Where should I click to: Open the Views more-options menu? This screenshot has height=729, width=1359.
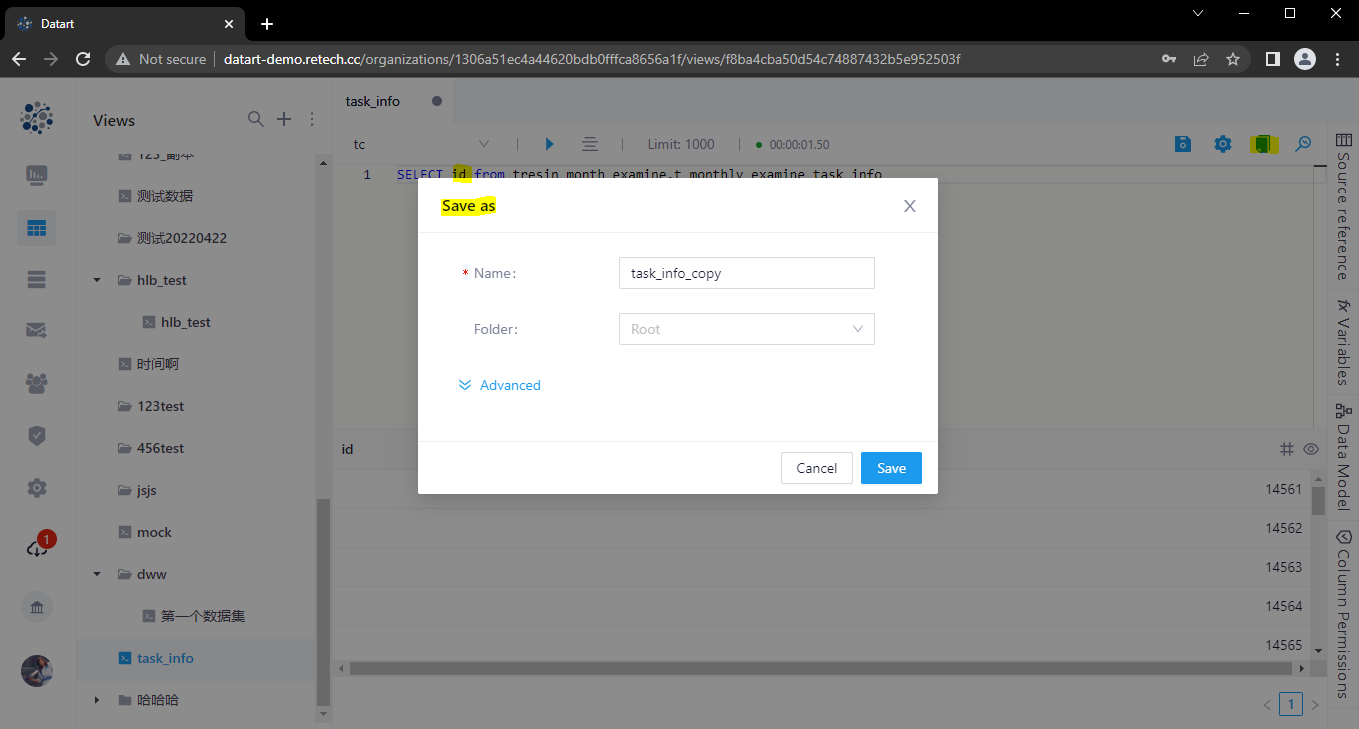(x=312, y=119)
